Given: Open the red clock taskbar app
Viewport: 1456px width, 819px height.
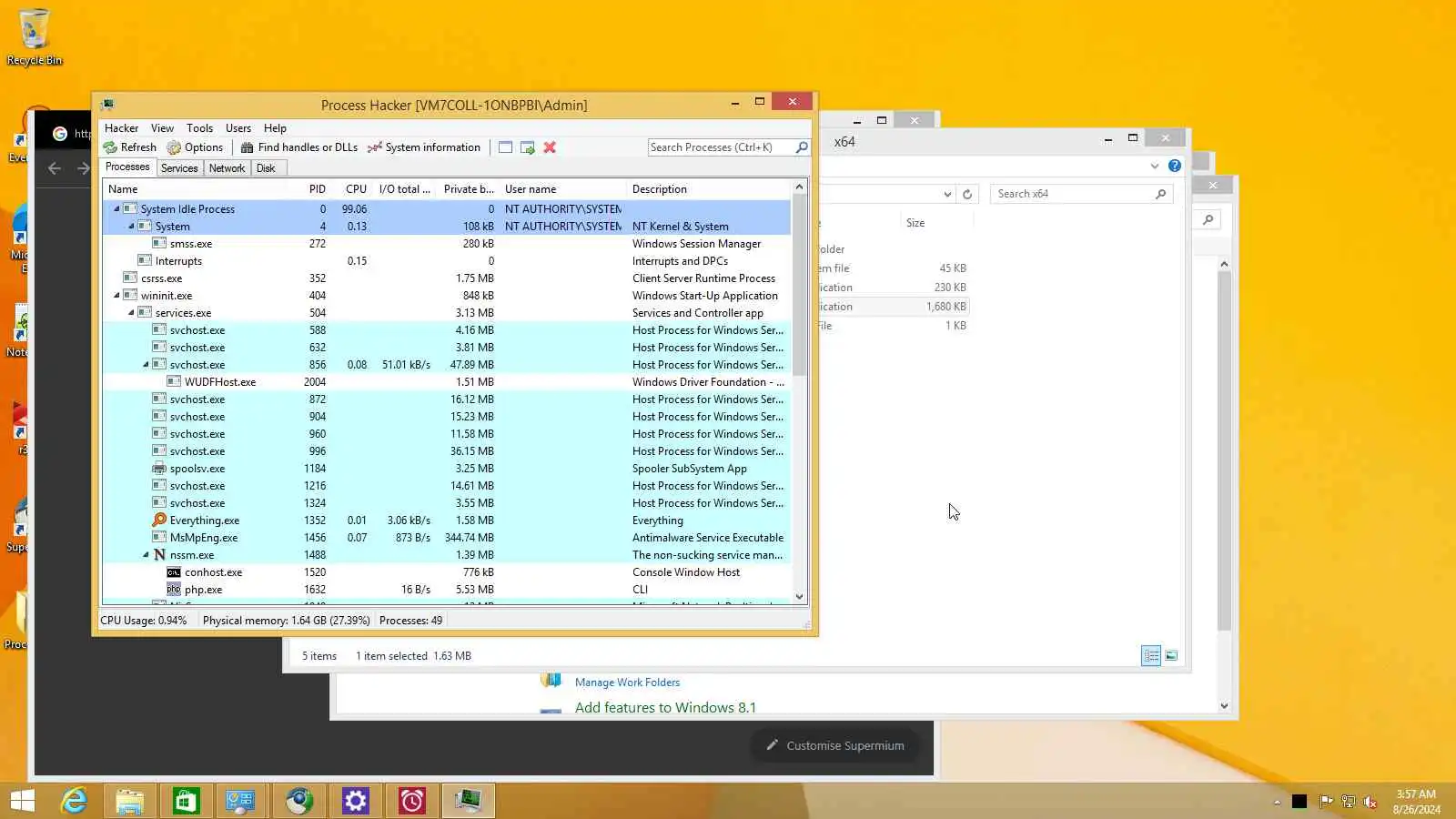Looking at the screenshot, I should click(x=412, y=801).
